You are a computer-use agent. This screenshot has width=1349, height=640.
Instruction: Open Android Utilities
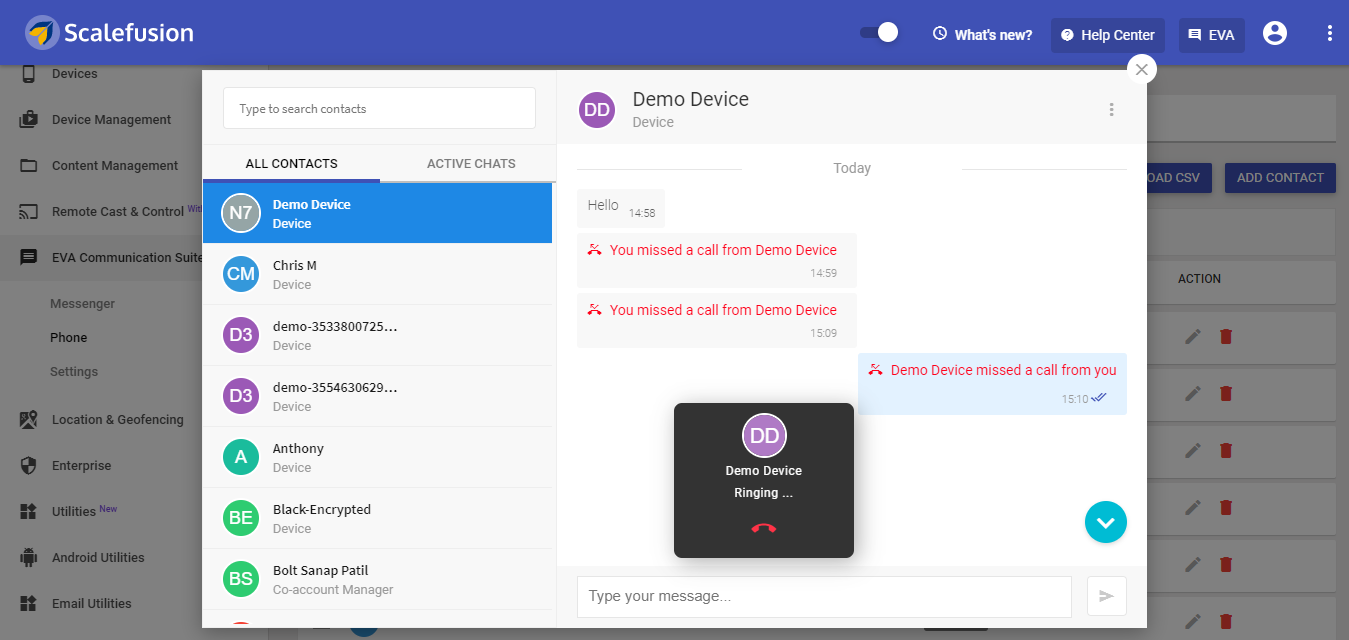point(98,557)
